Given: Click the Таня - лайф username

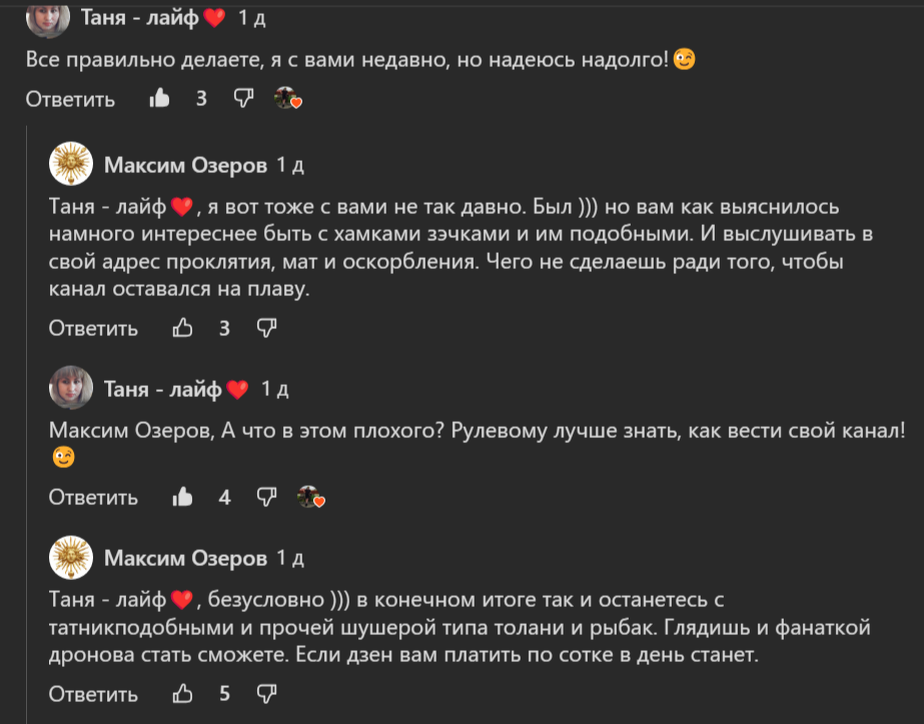Looking at the screenshot, I should coord(141,15).
